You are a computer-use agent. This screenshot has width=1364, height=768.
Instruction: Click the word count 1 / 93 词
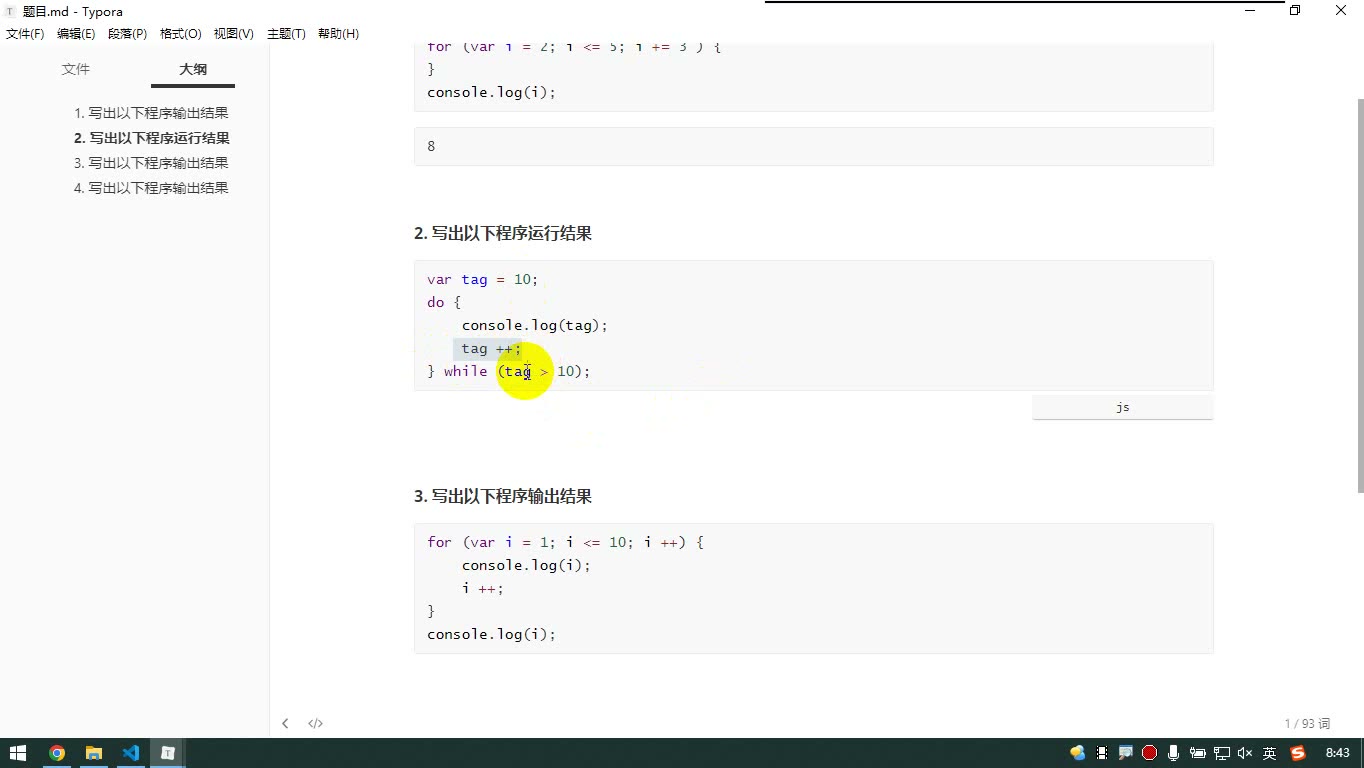1307,723
